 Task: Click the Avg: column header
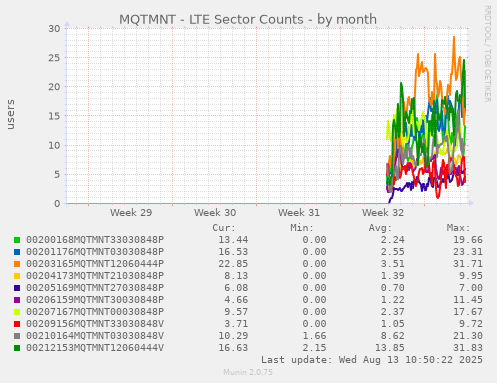[x=380, y=228]
